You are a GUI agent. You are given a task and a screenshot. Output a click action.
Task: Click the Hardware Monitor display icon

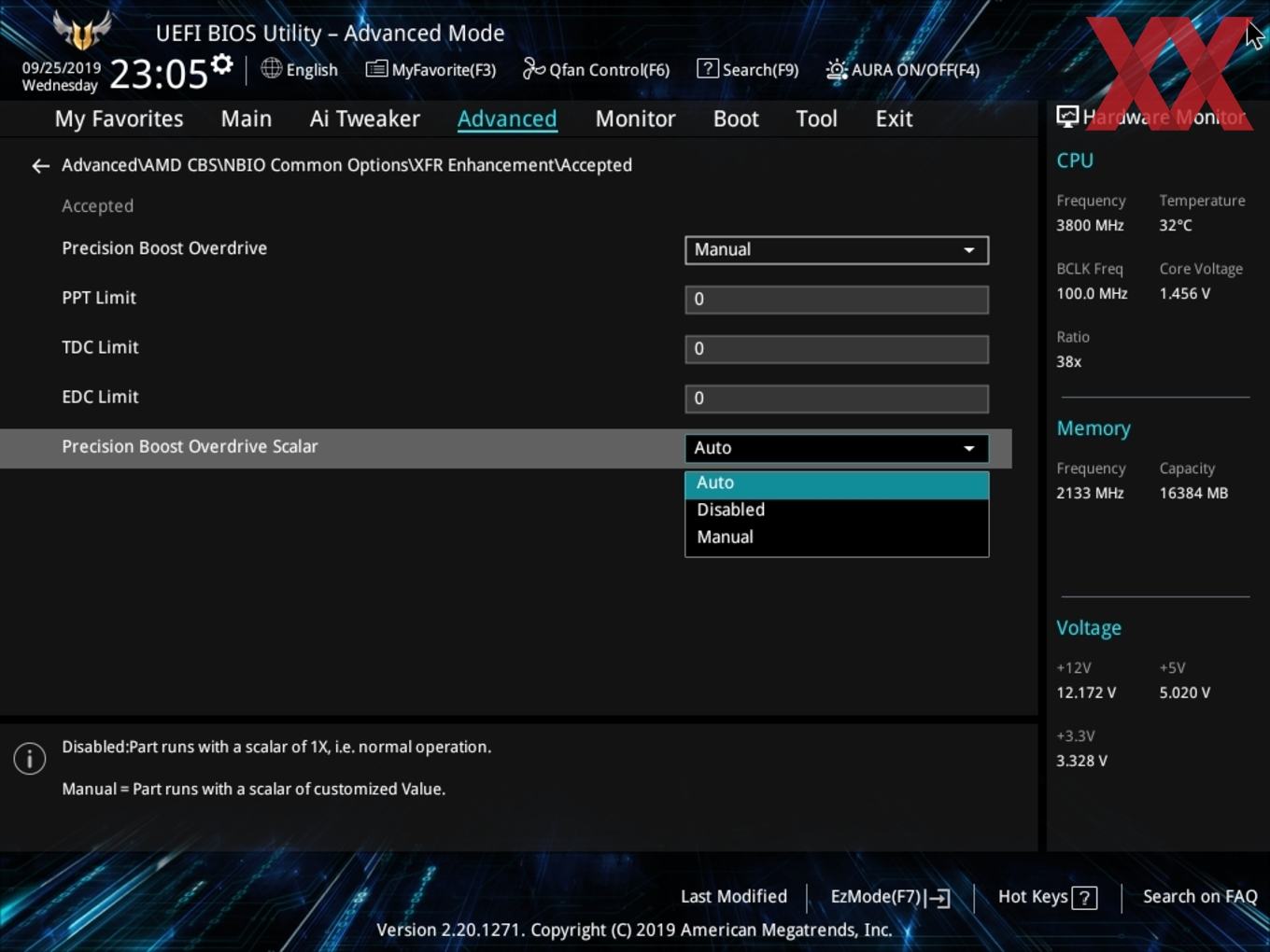tap(1067, 117)
